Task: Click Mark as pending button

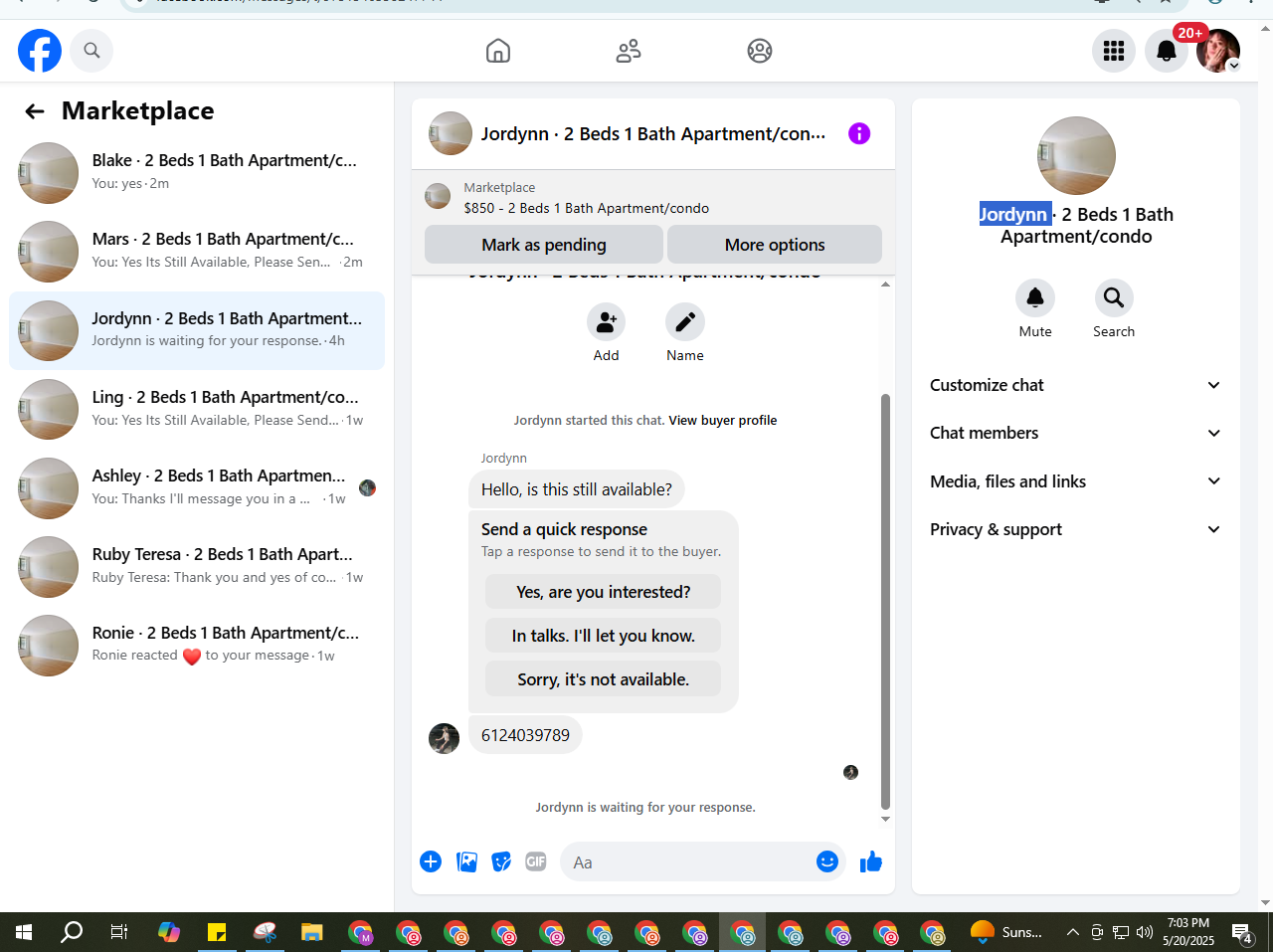Action: pos(544,245)
